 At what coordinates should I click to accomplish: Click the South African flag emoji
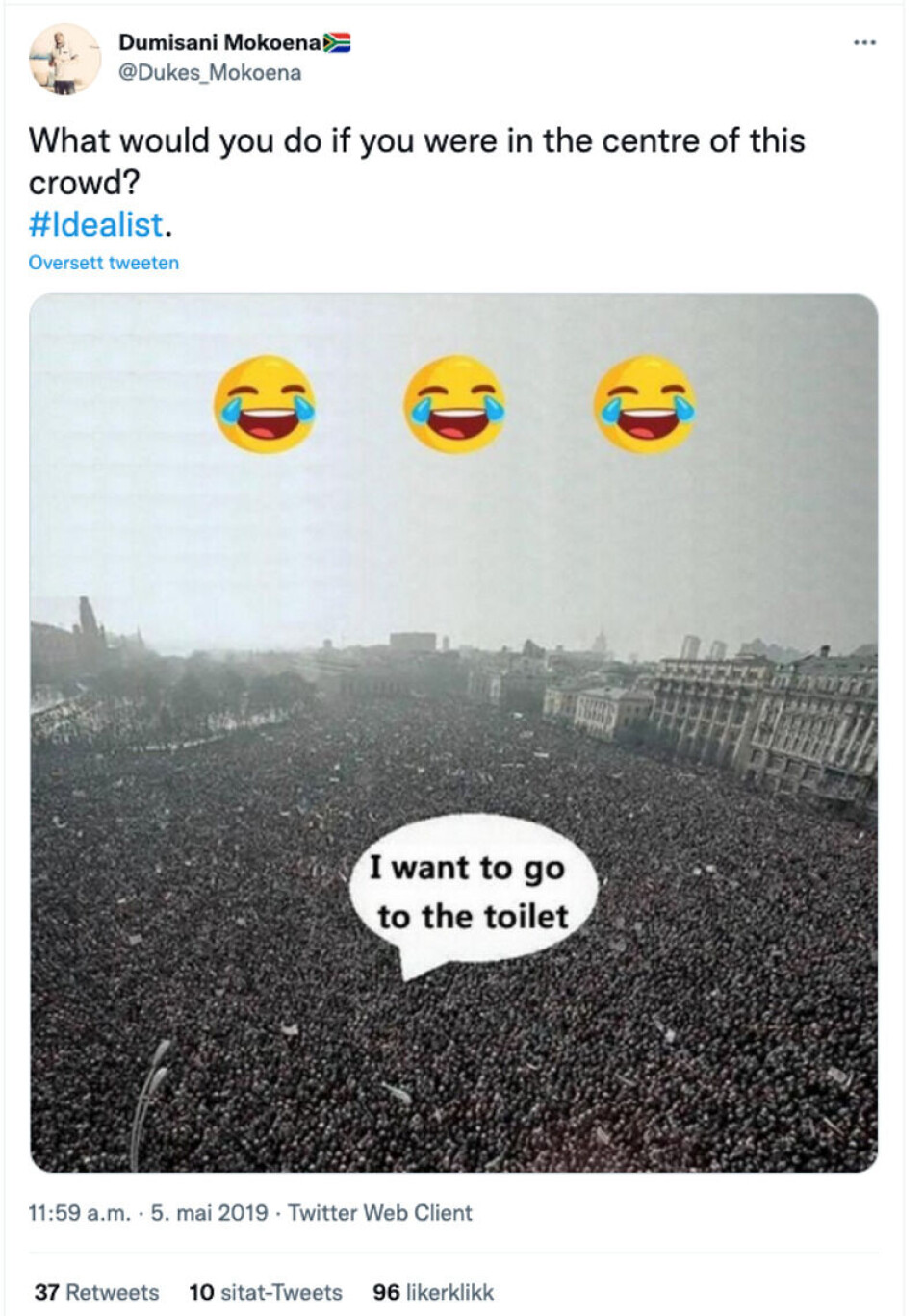(338, 42)
